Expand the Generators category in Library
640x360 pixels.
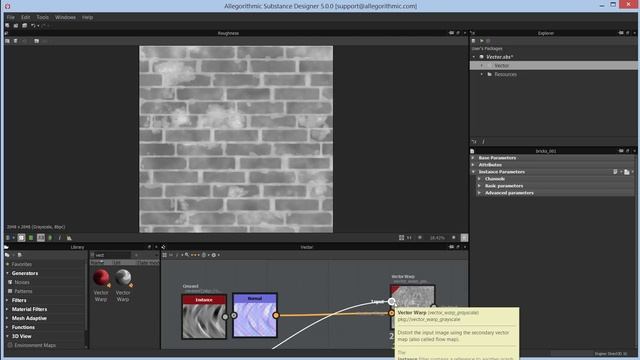click(x=7, y=273)
